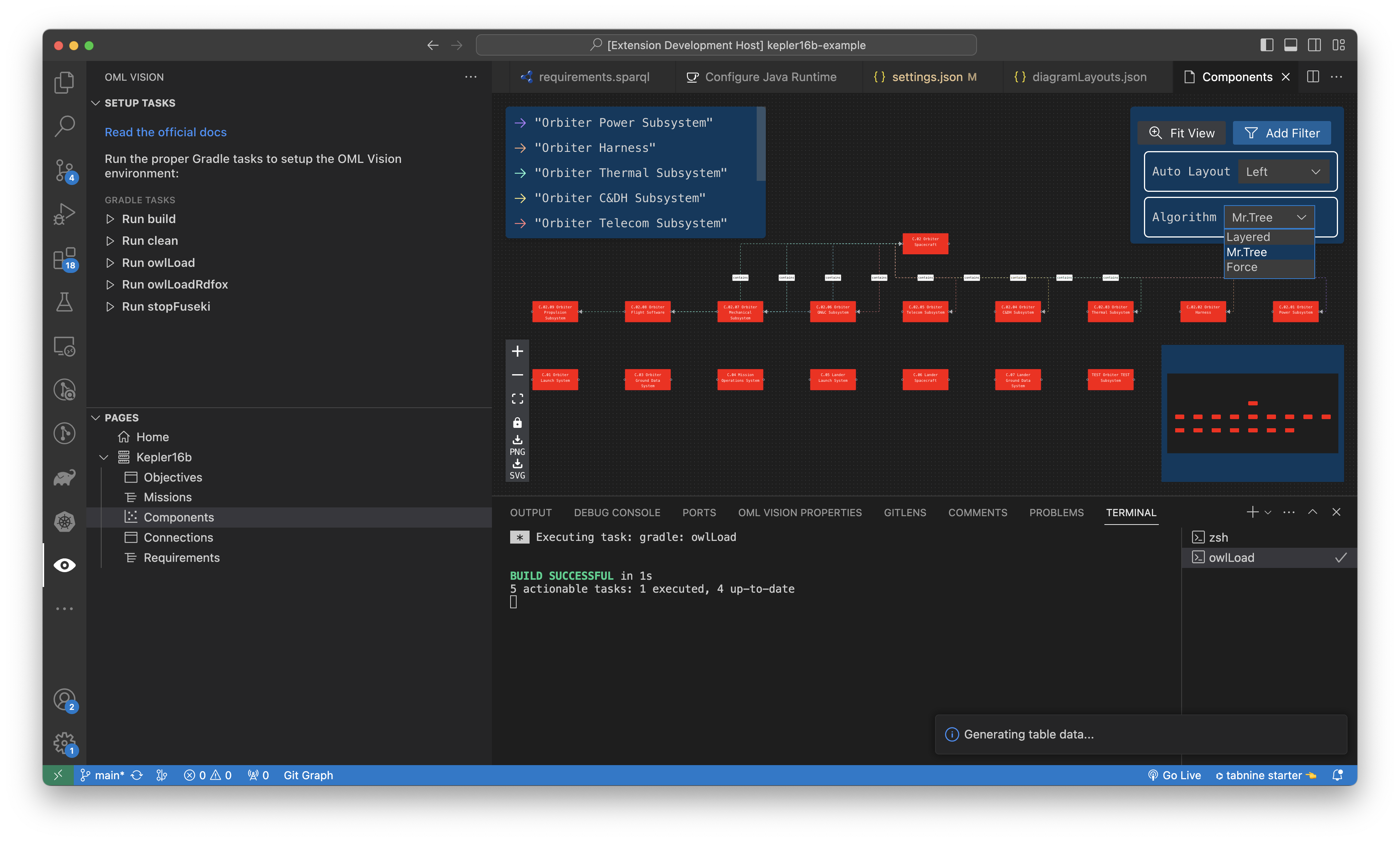Image resolution: width=1400 pixels, height=842 pixels.
Task: Open the PROBLEMS panel tab
Action: pos(1056,512)
